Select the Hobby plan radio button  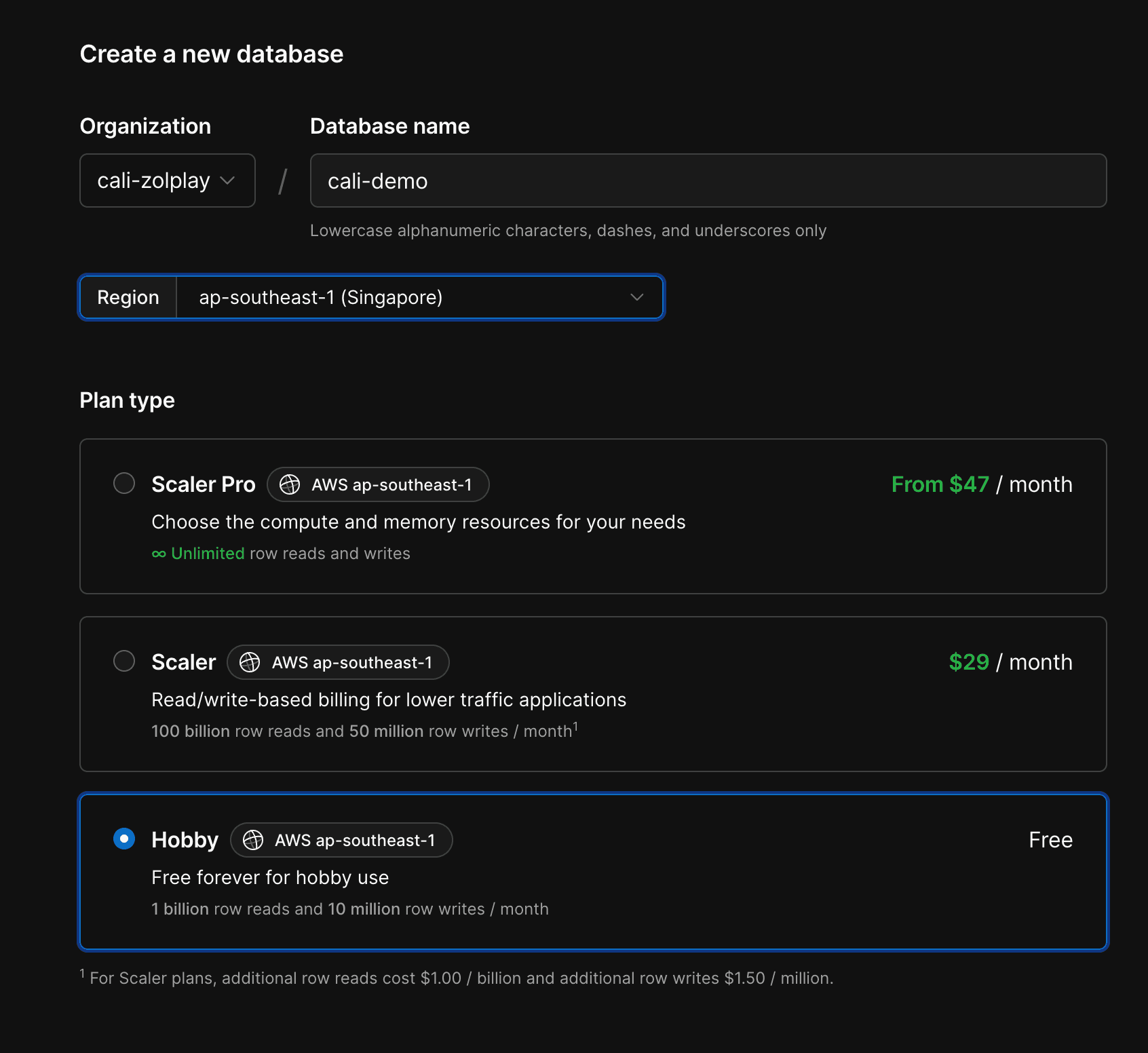(124, 839)
